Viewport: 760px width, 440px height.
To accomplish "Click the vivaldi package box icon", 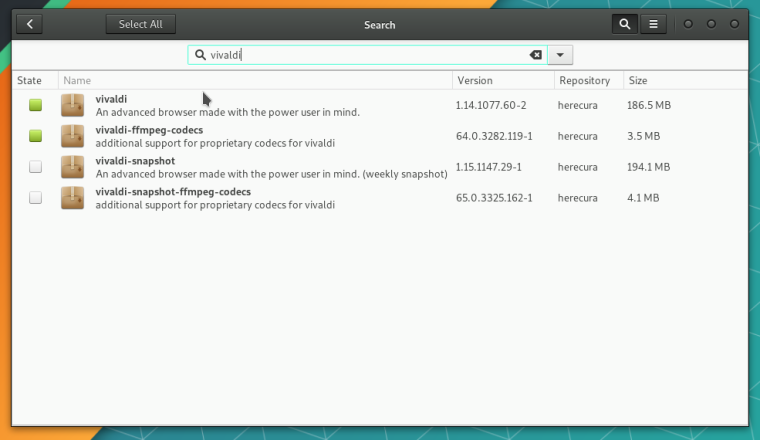I will point(72,105).
